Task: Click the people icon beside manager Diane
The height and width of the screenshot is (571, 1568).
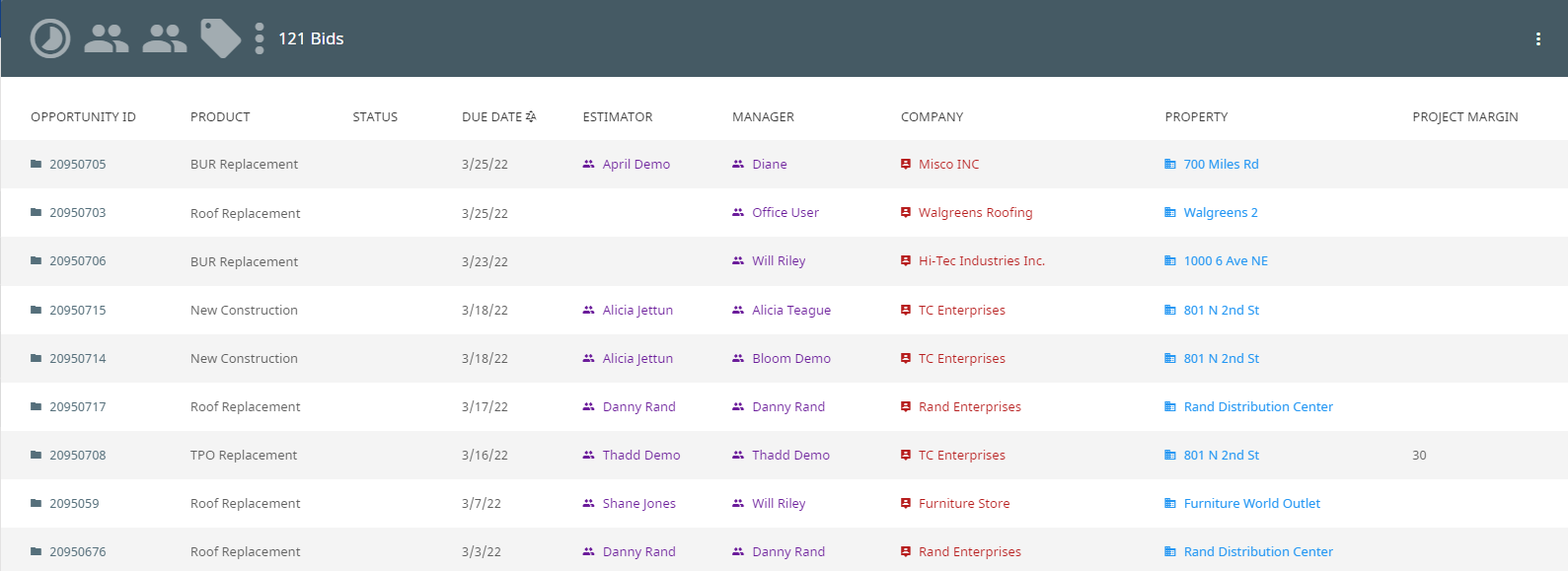Action: (738, 164)
